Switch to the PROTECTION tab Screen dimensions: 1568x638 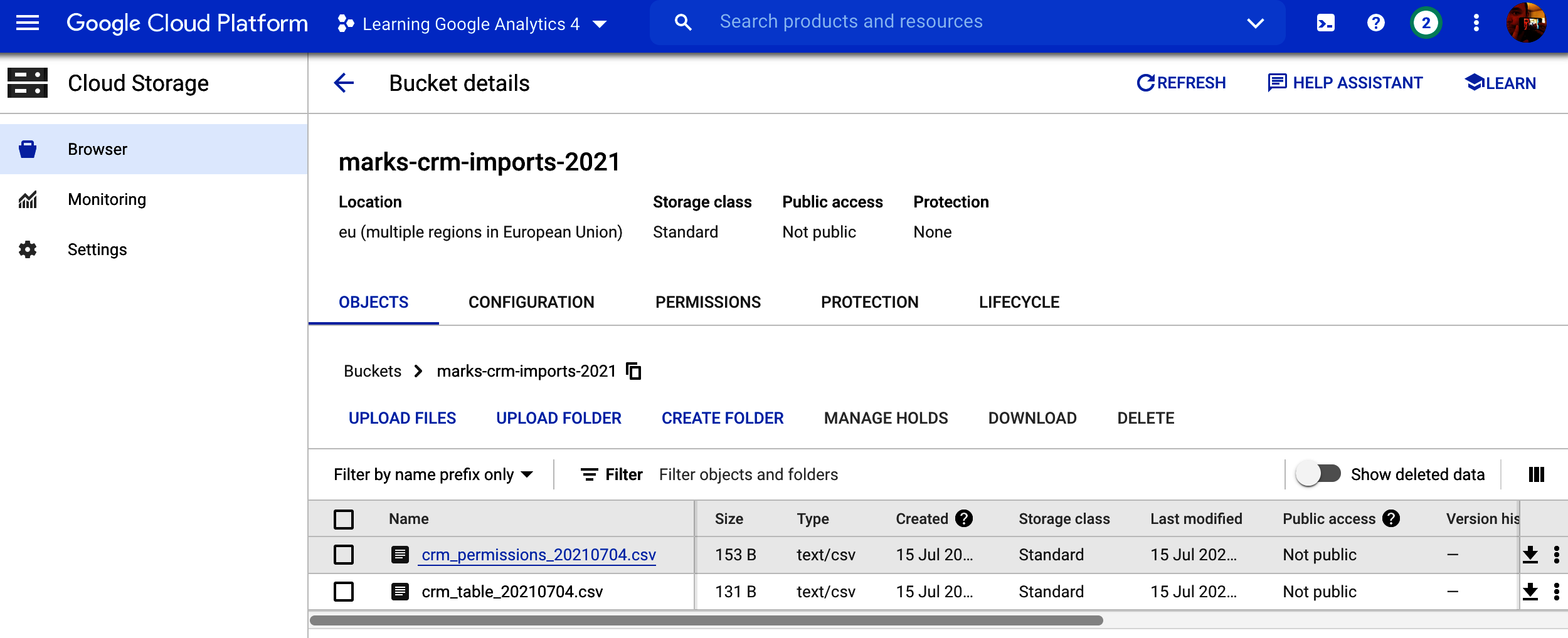tap(870, 302)
